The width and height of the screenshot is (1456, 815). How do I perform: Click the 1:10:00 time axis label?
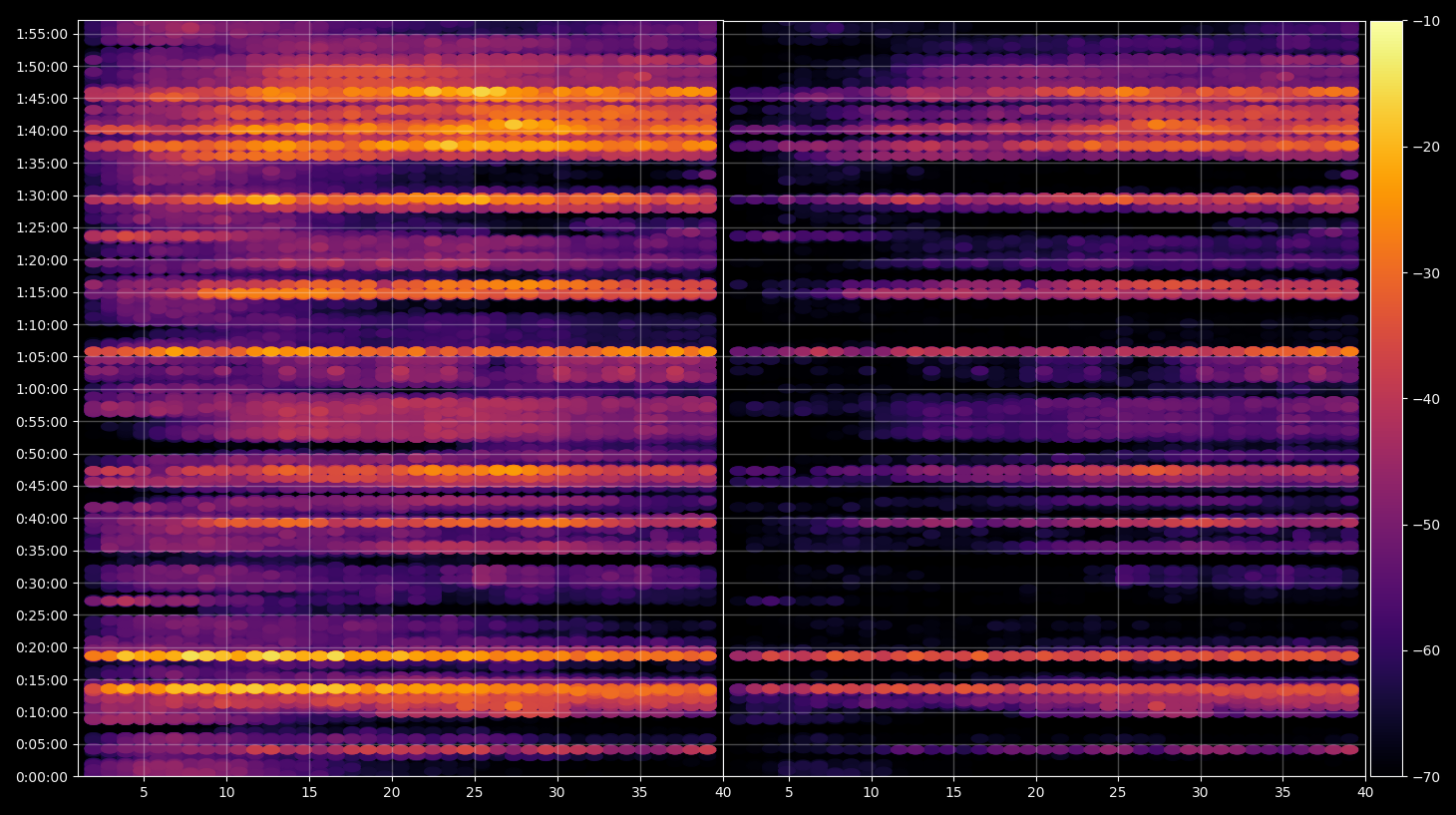click(42, 325)
